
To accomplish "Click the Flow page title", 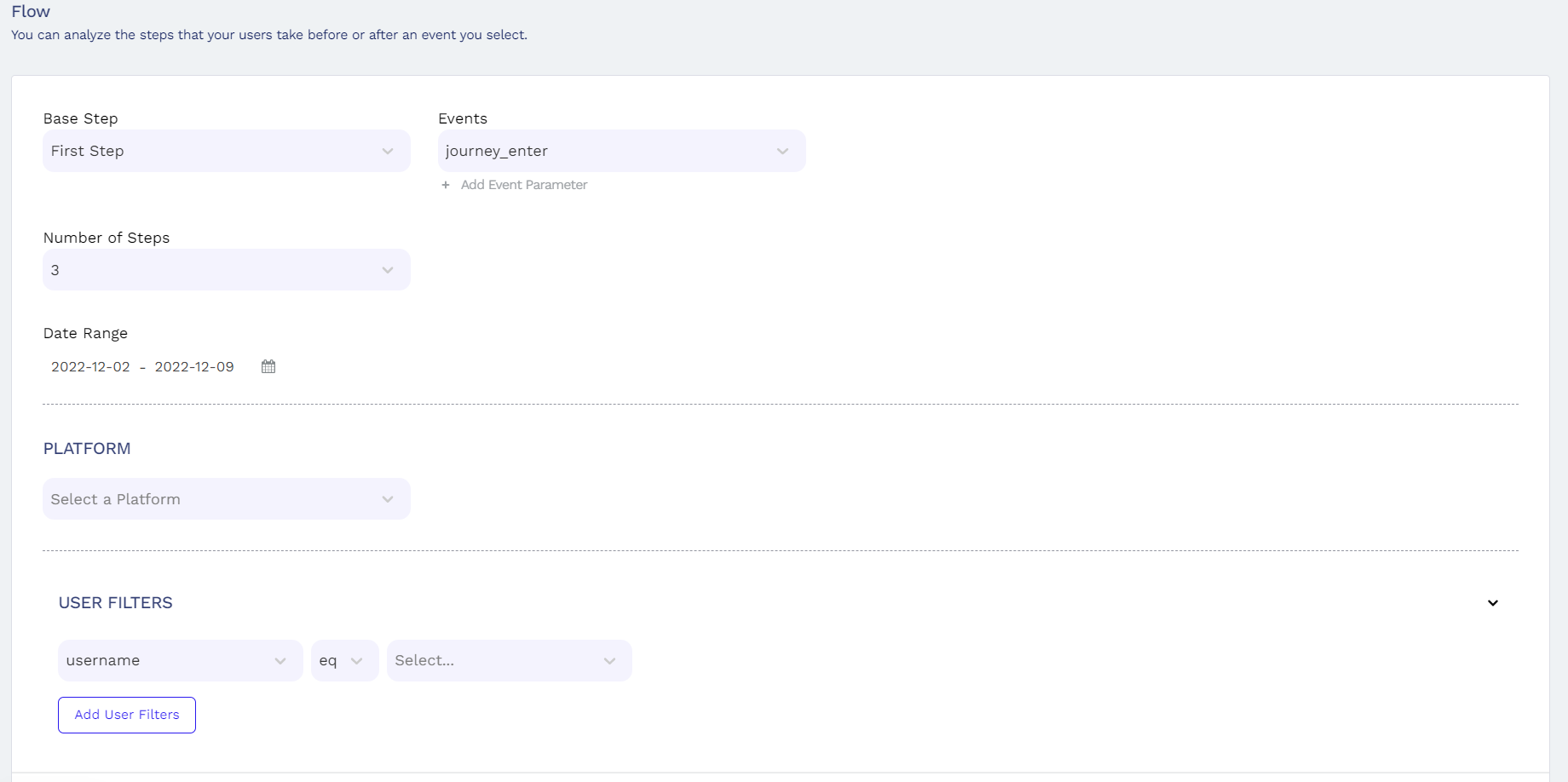I will [31, 12].
